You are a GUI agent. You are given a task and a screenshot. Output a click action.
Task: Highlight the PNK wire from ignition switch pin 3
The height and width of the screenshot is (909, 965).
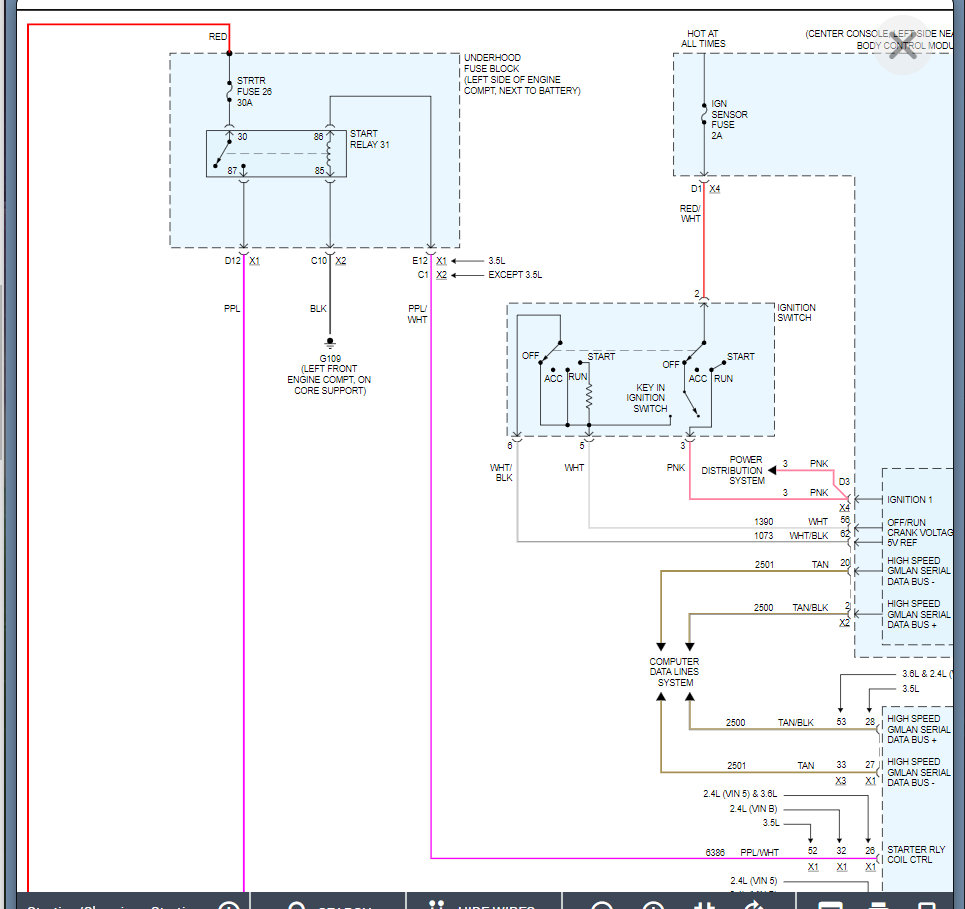(690, 475)
